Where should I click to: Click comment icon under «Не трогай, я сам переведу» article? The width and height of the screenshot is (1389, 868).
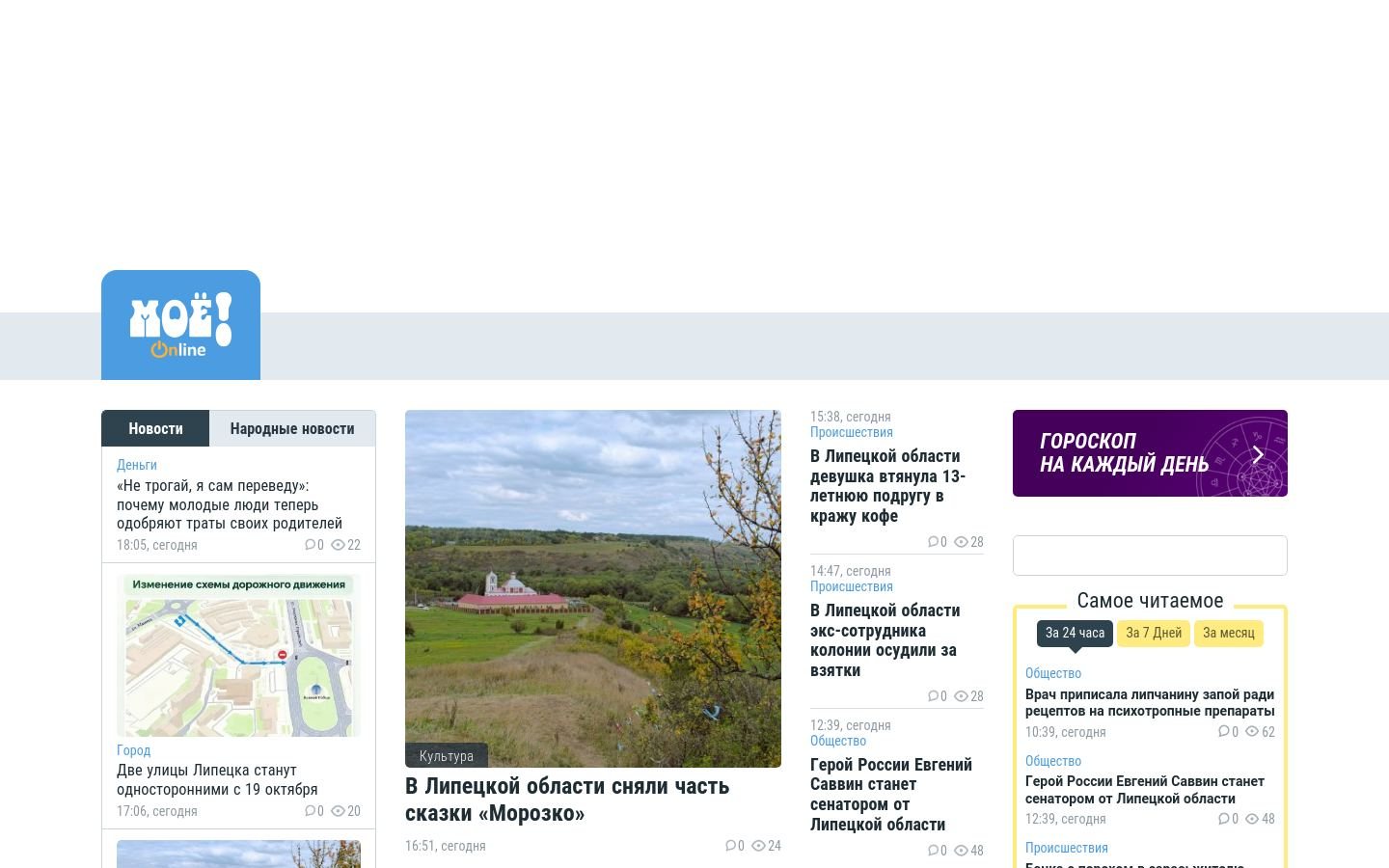[310, 545]
